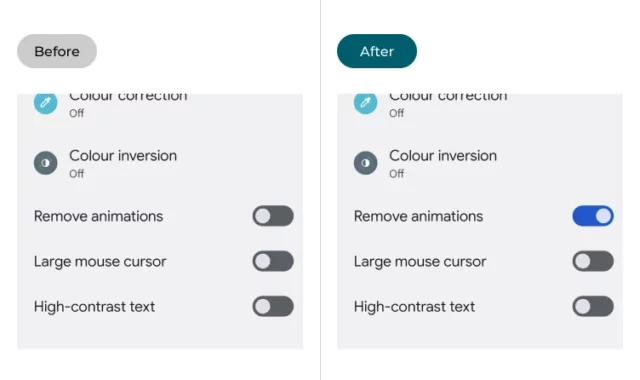The height and width of the screenshot is (380, 640).
Task: Click Remove animations label in After panel
Action: (418, 216)
